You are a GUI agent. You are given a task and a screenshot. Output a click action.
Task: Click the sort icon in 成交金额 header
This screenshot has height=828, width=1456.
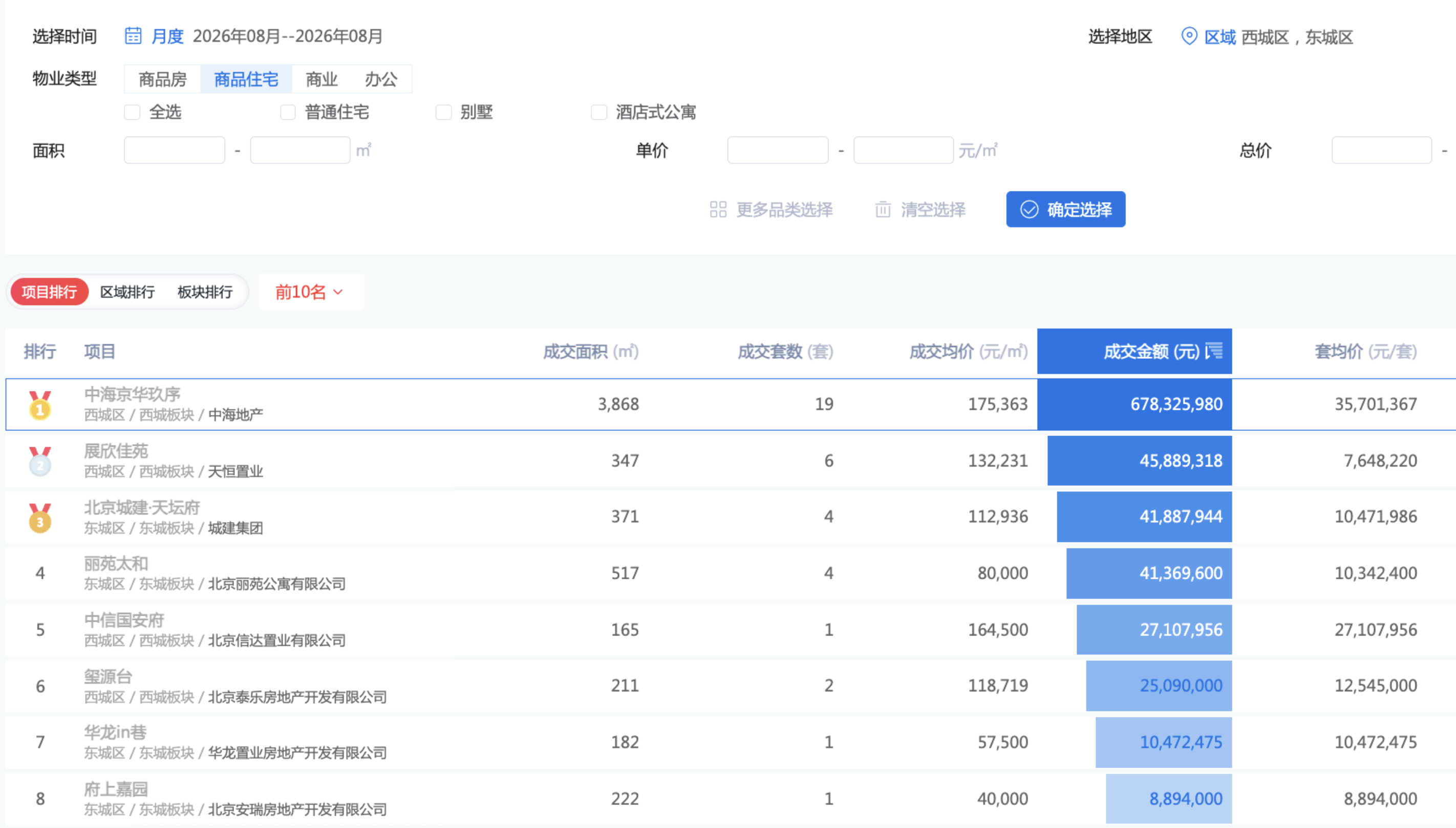coord(1214,351)
